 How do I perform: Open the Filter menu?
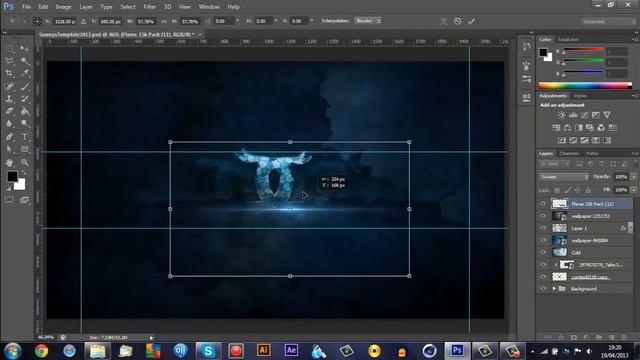[x=149, y=7]
